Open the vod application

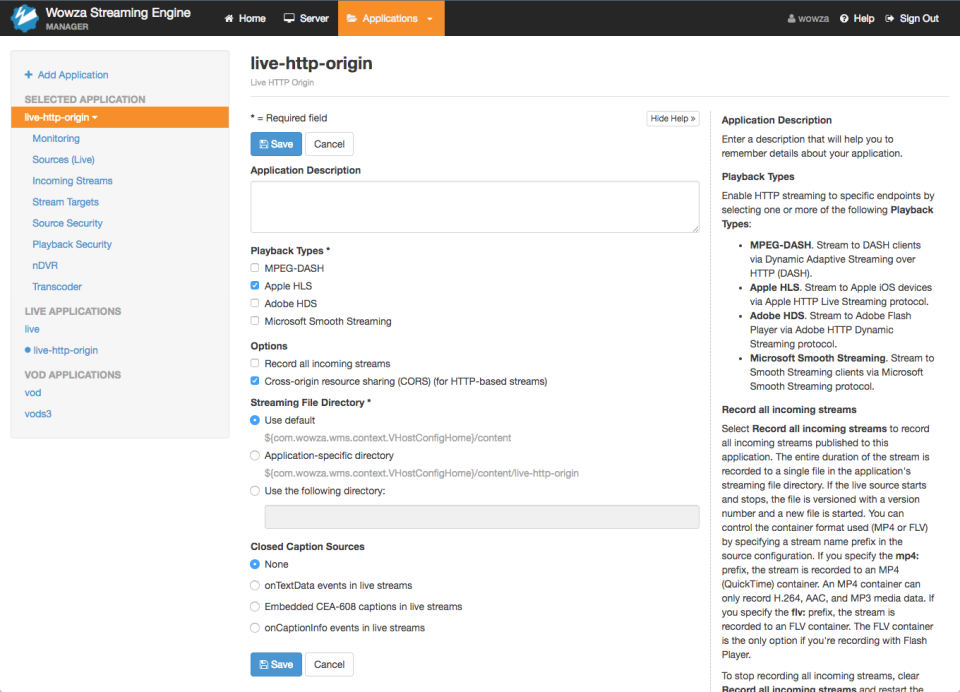33,393
